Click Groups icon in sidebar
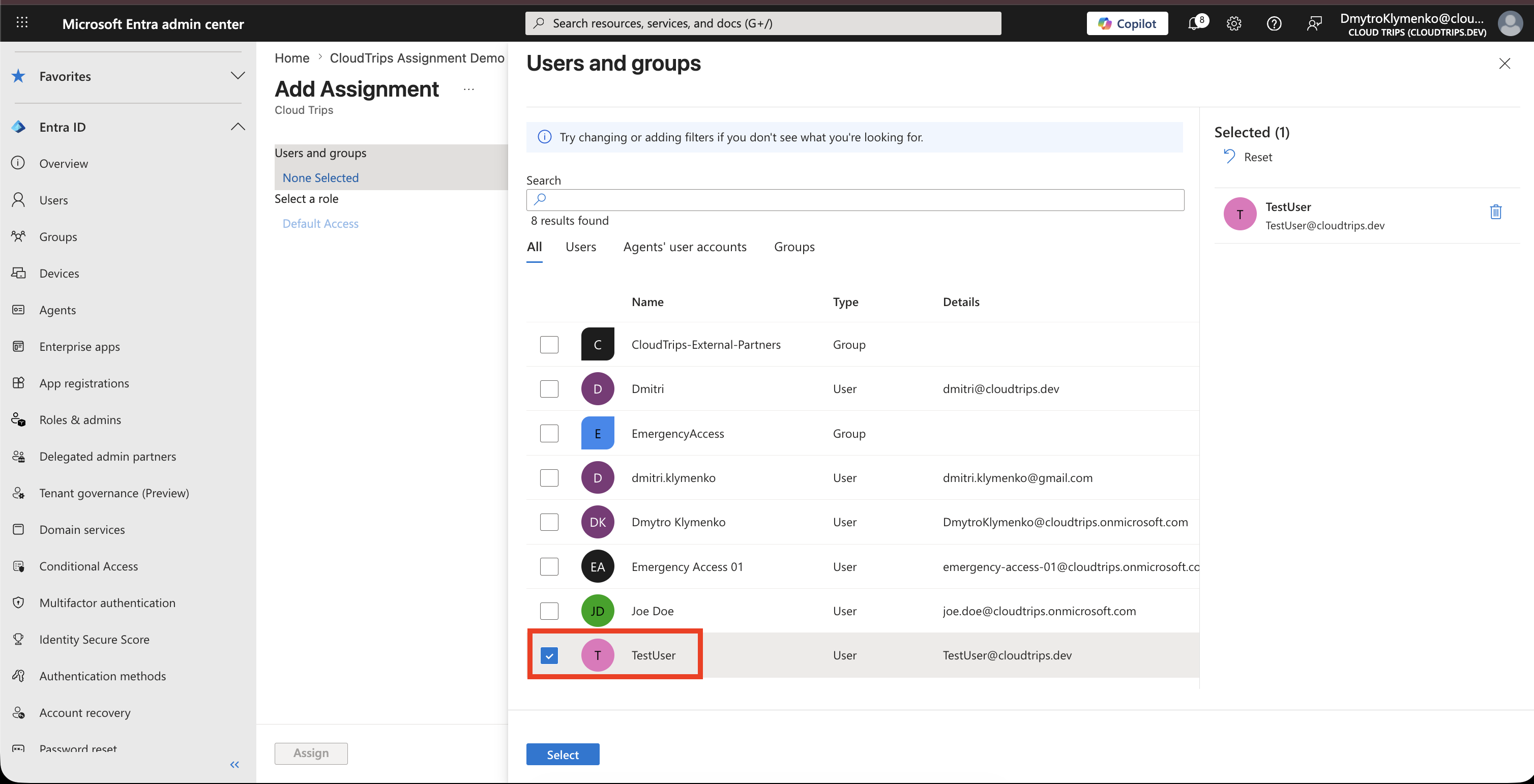This screenshot has width=1534, height=784. point(18,236)
